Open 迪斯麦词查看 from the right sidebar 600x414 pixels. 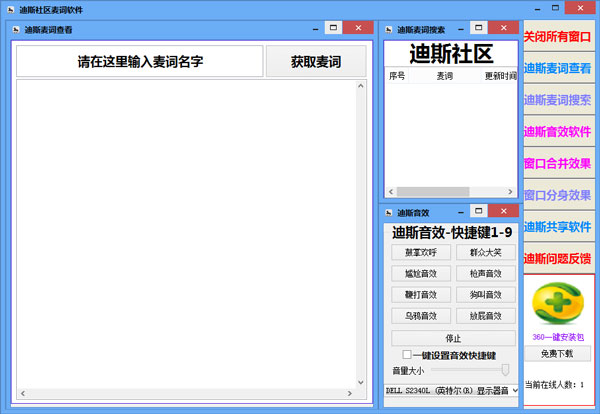click(x=558, y=68)
